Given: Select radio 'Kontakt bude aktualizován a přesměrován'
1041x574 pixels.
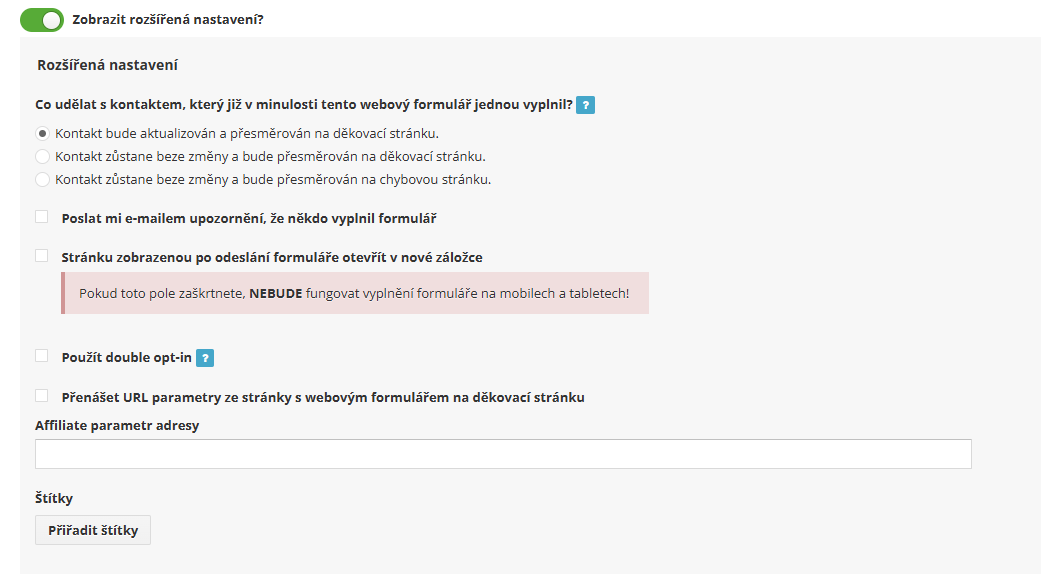Looking at the screenshot, I should [x=42, y=133].
